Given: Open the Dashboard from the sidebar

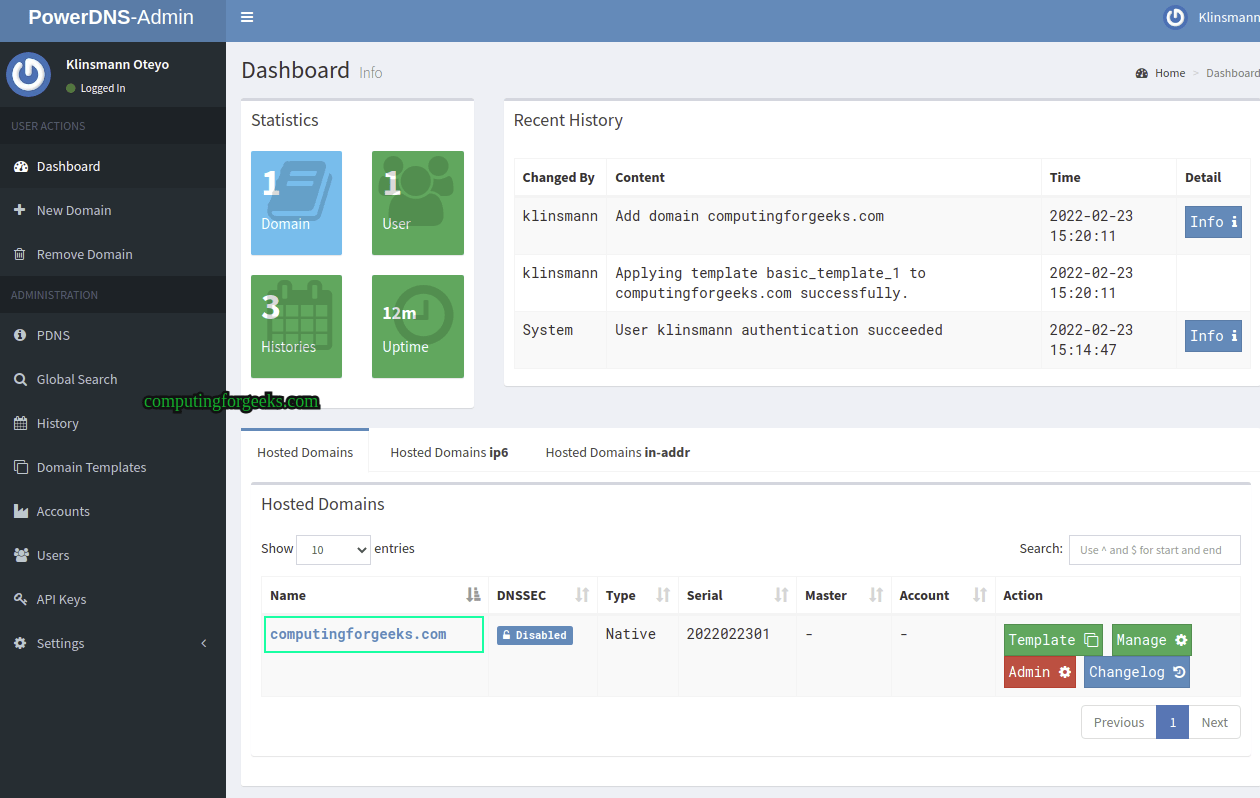Looking at the screenshot, I should [67, 166].
